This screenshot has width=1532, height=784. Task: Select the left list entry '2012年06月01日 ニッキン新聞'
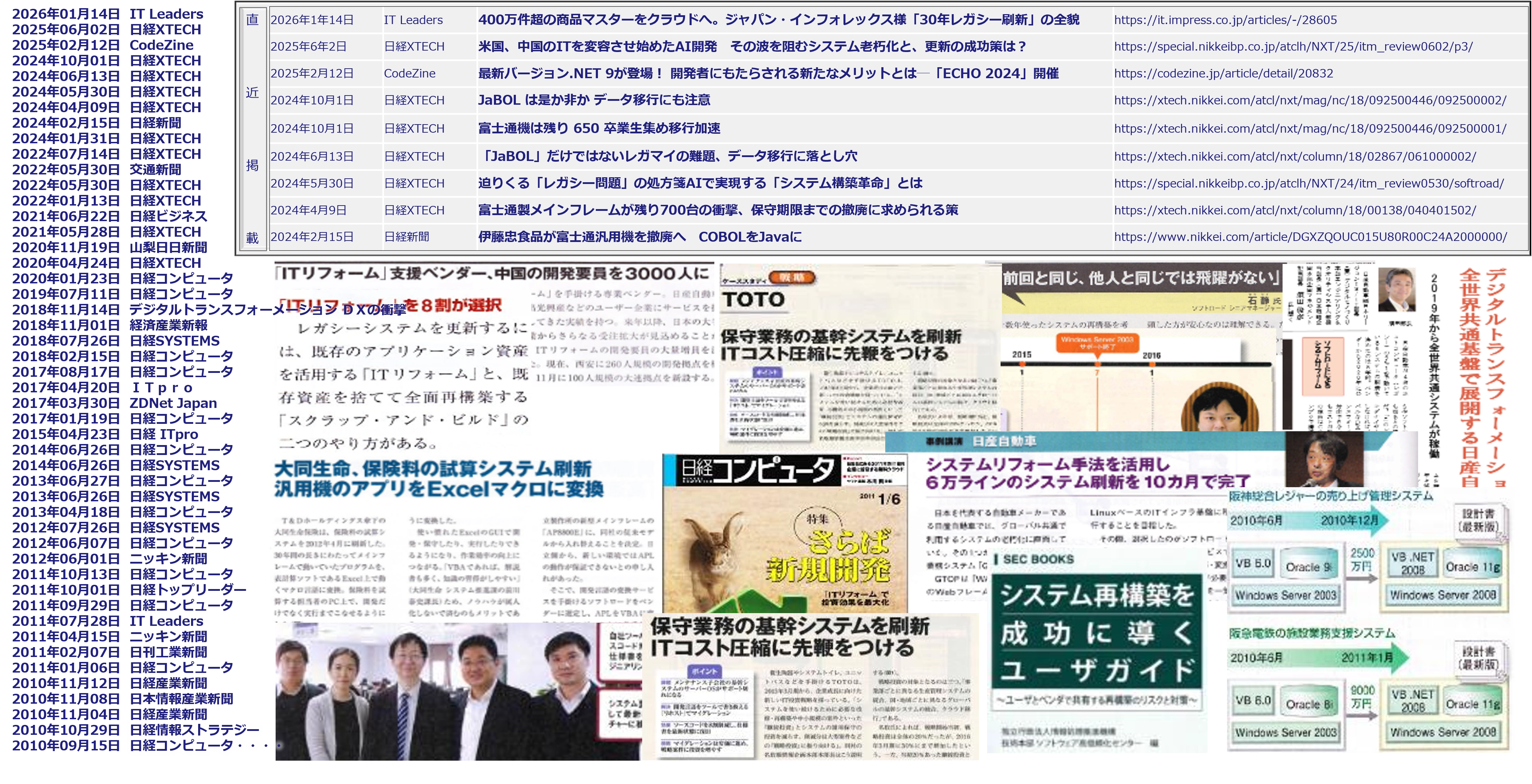(109, 559)
